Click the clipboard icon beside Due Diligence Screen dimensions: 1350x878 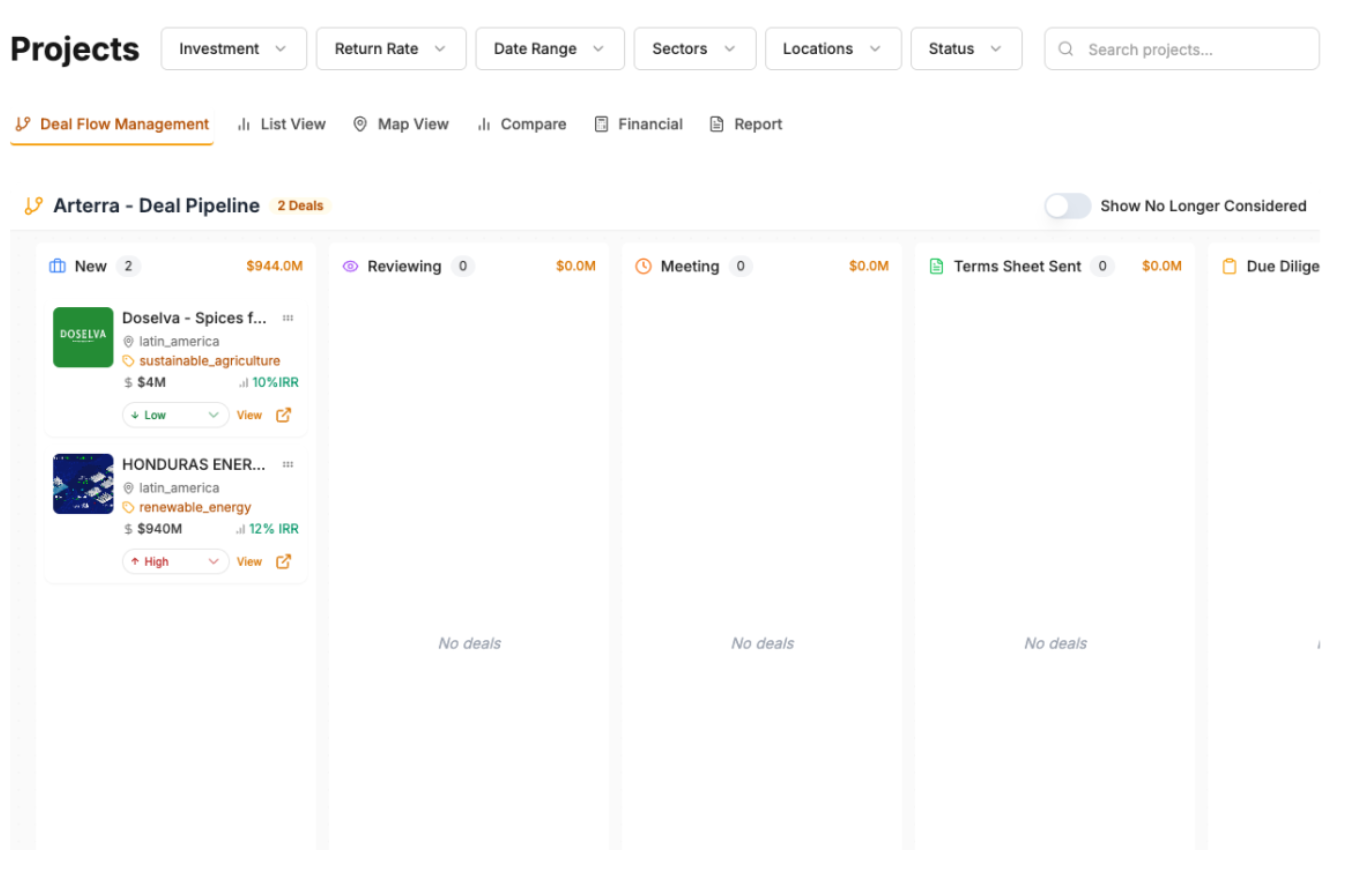click(1229, 267)
